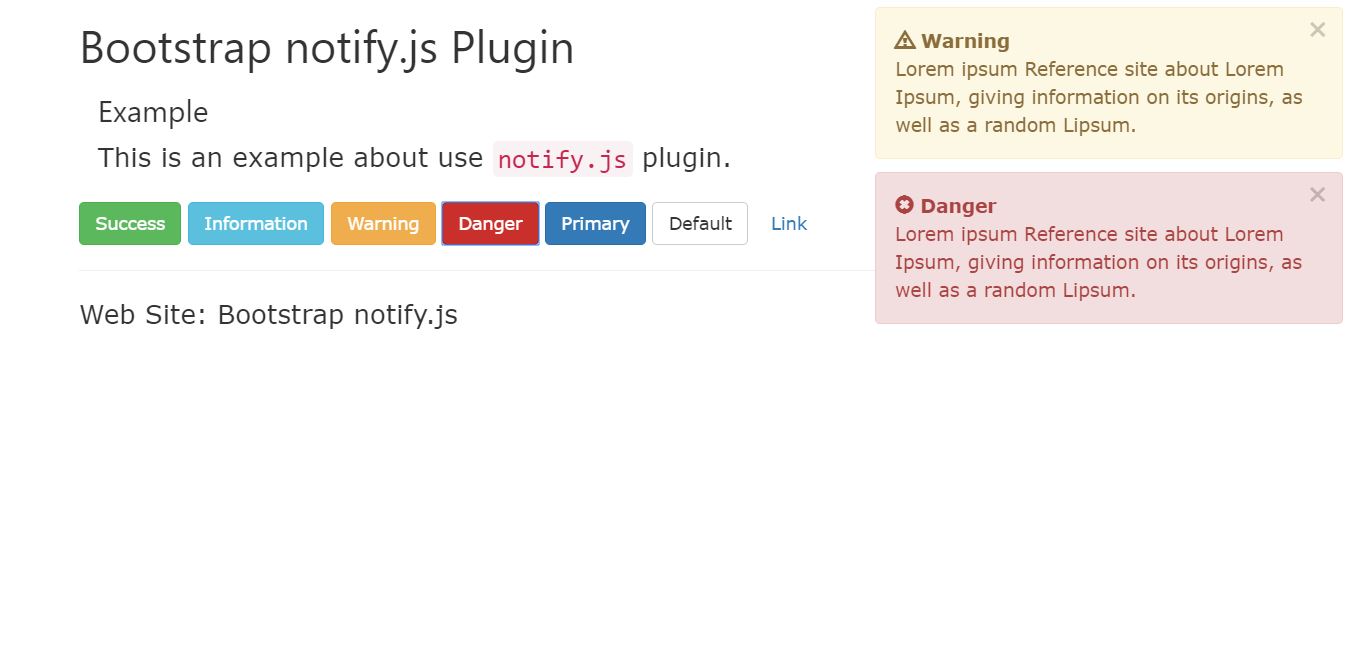Screen dimensions: 1356x656
Task: Click the Lorem ipsum text in the Danger alert
Action: point(1098,262)
